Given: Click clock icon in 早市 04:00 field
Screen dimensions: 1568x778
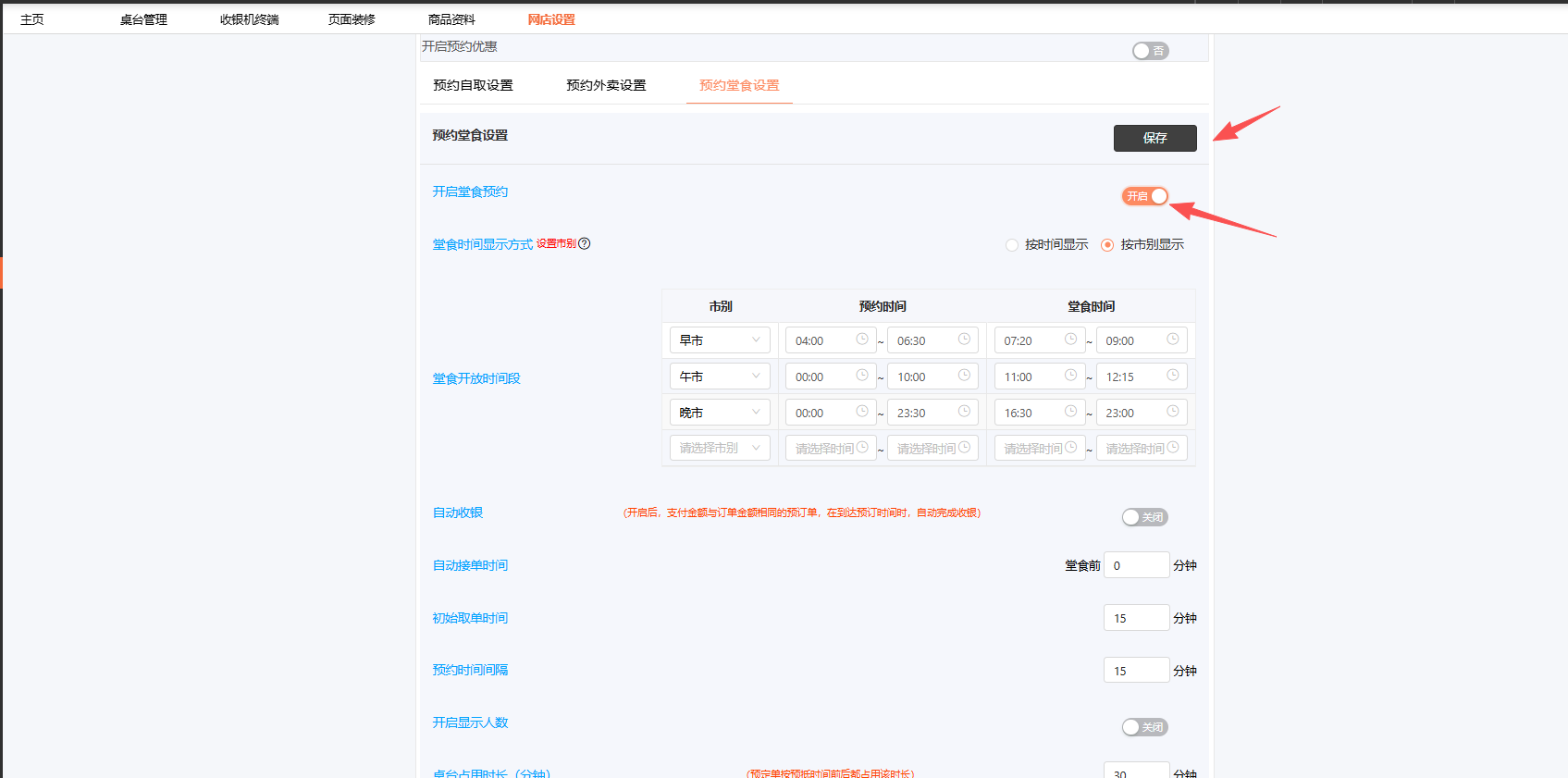Looking at the screenshot, I should point(861,340).
